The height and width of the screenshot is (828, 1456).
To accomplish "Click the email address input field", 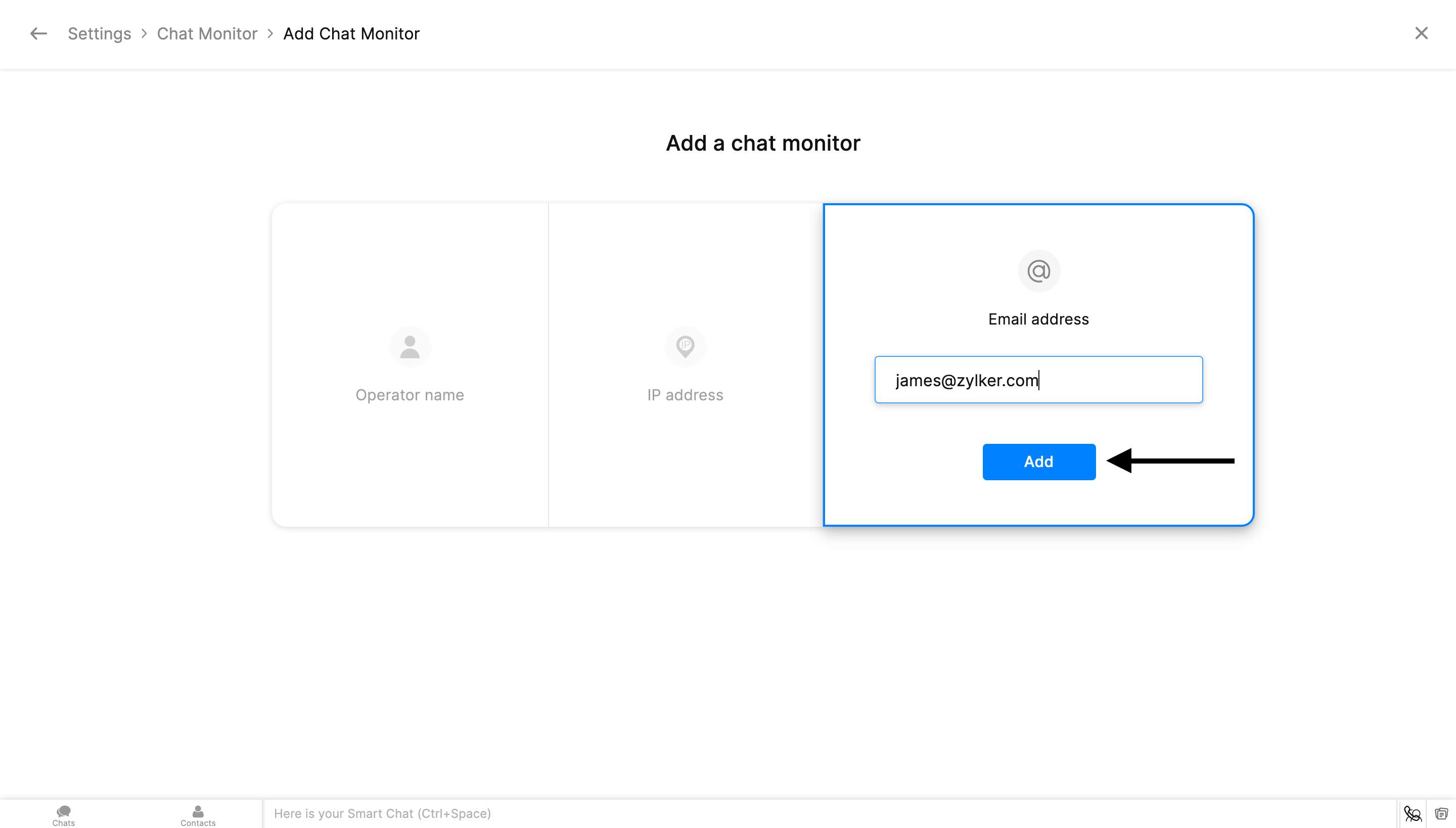I will click(1038, 380).
